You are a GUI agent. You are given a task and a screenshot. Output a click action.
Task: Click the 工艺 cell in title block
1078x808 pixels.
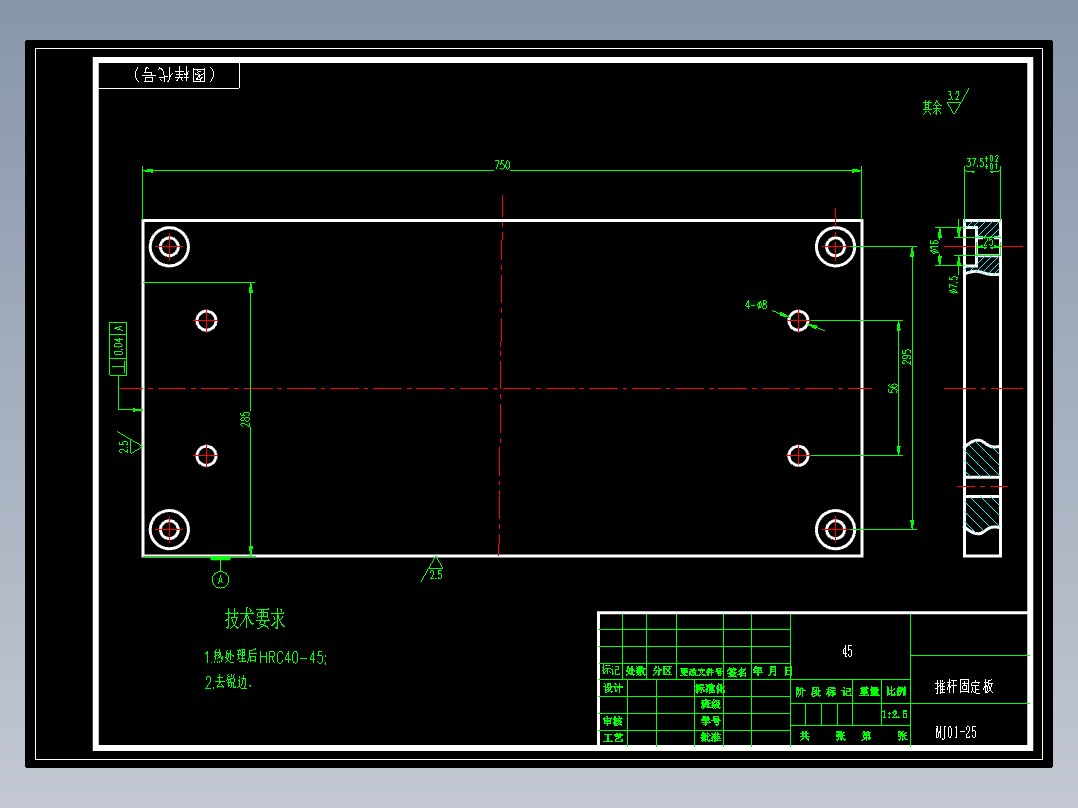pos(613,738)
